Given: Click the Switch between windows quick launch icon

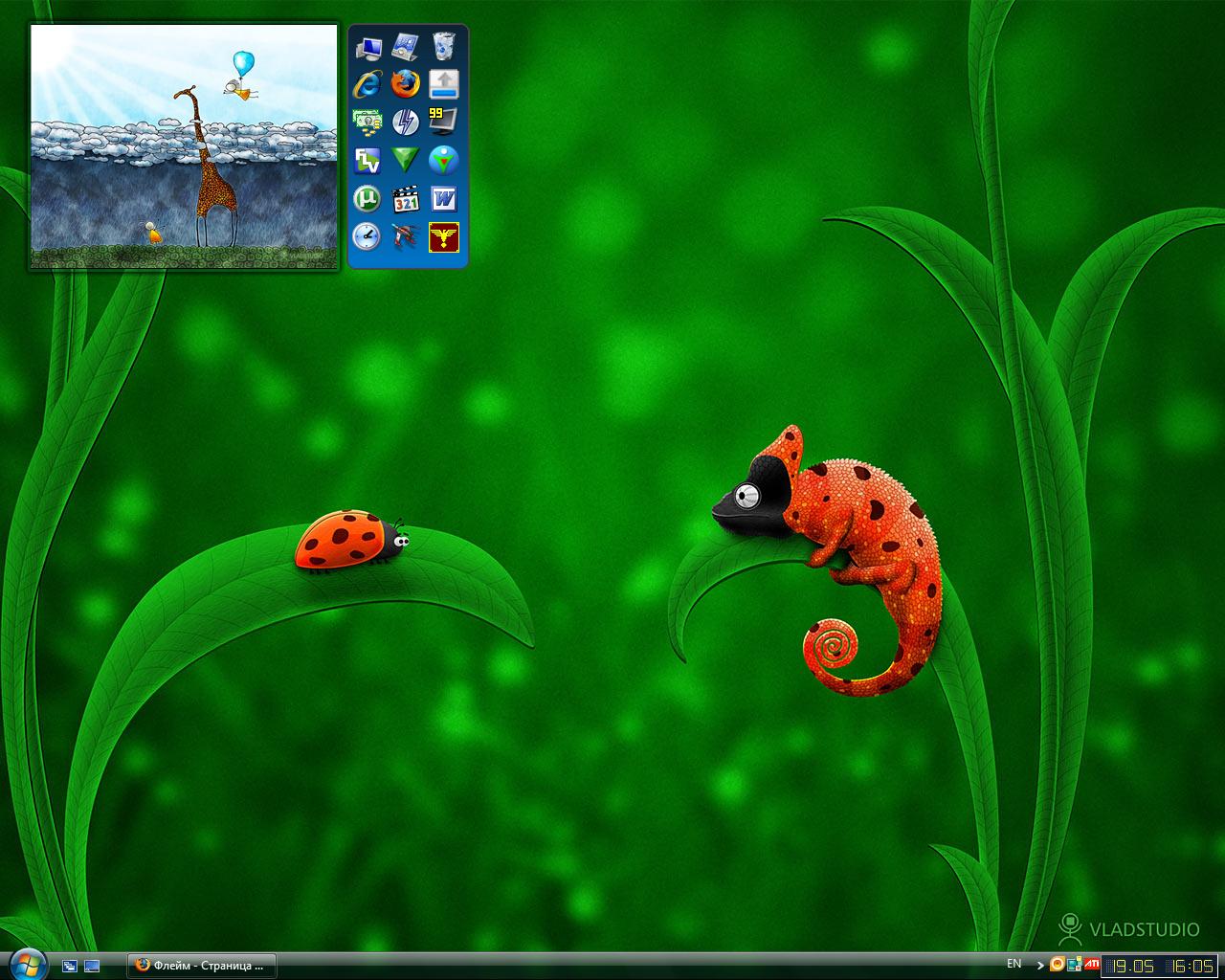Looking at the screenshot, I should click(x=70, y=966).
